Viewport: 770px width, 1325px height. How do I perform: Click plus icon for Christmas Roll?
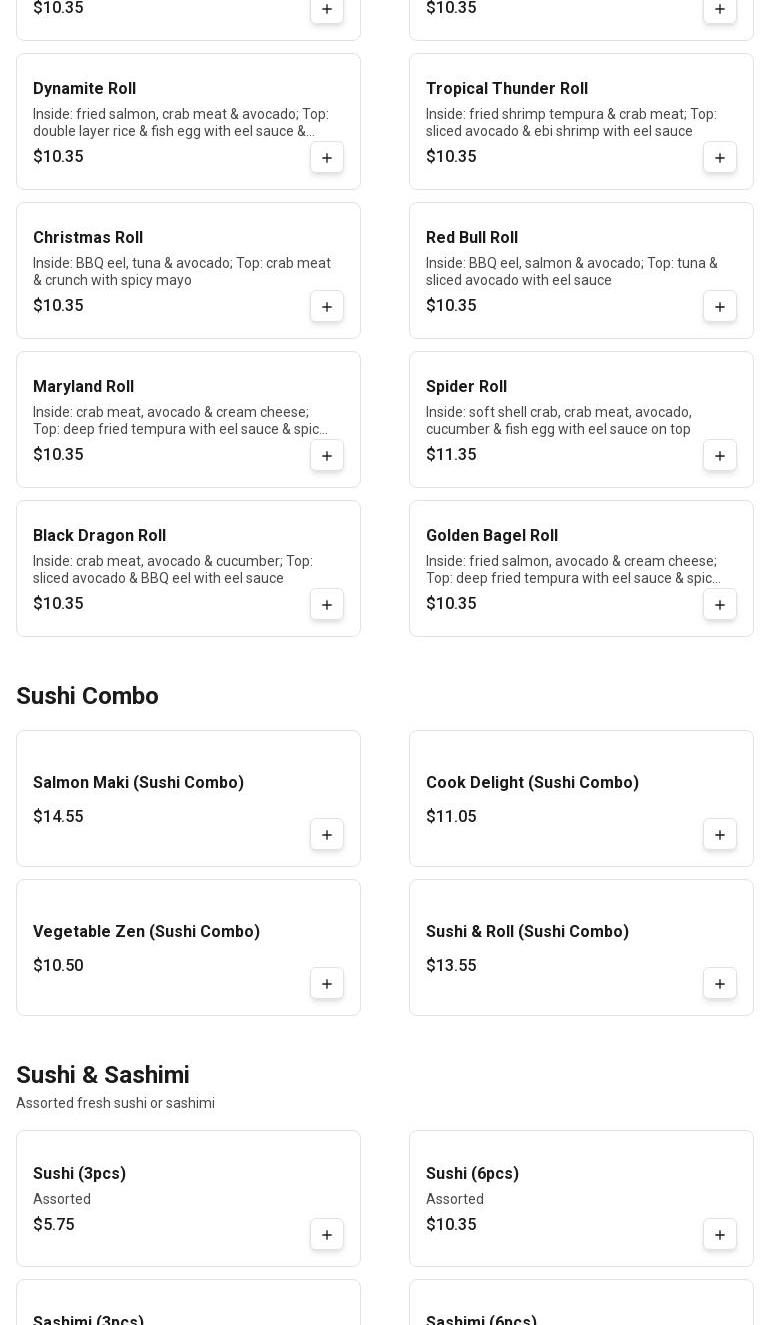tap(327, 307)
